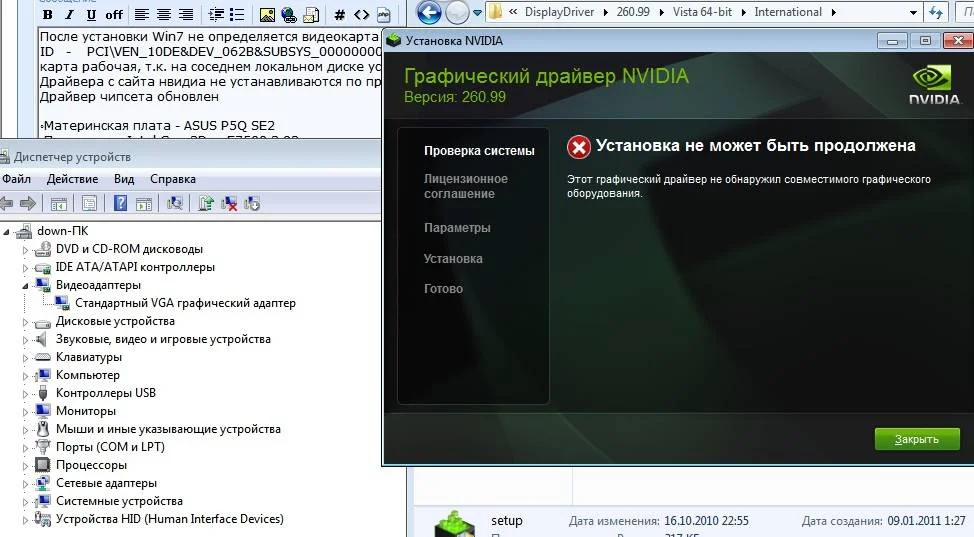974x537 pixels.
Task: Select the Контроллеры USB tree item
Action: pos(106,393)
